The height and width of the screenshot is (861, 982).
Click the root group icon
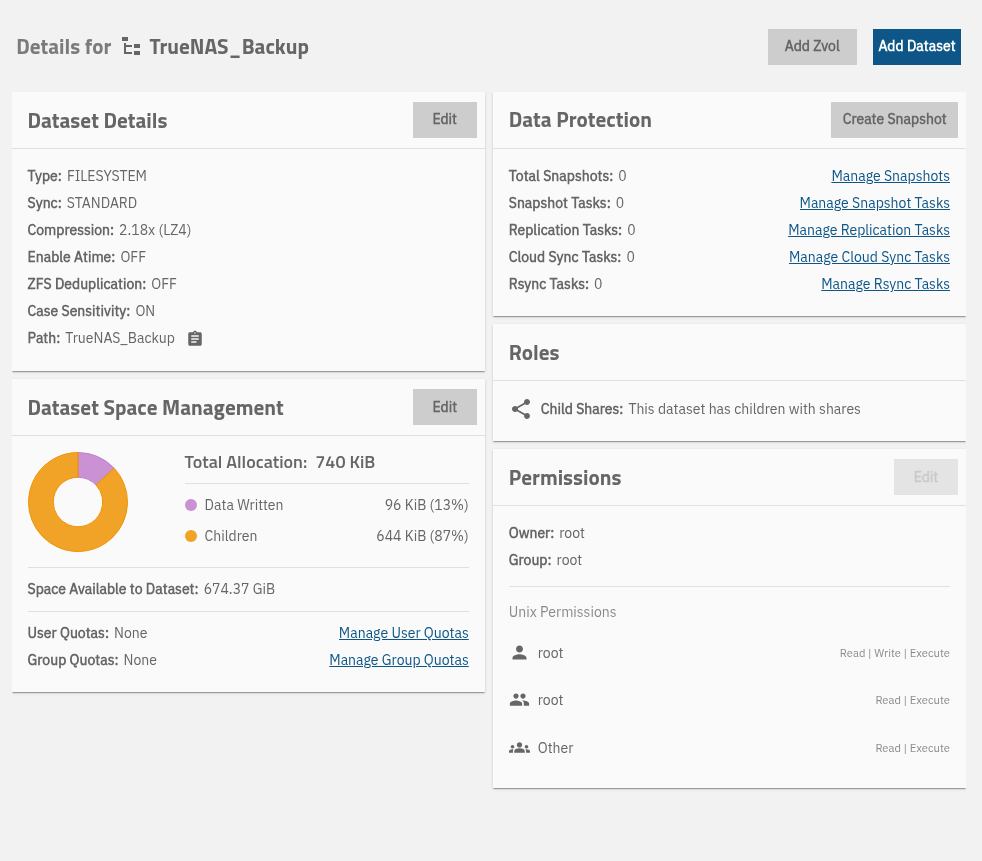point(519,700)
